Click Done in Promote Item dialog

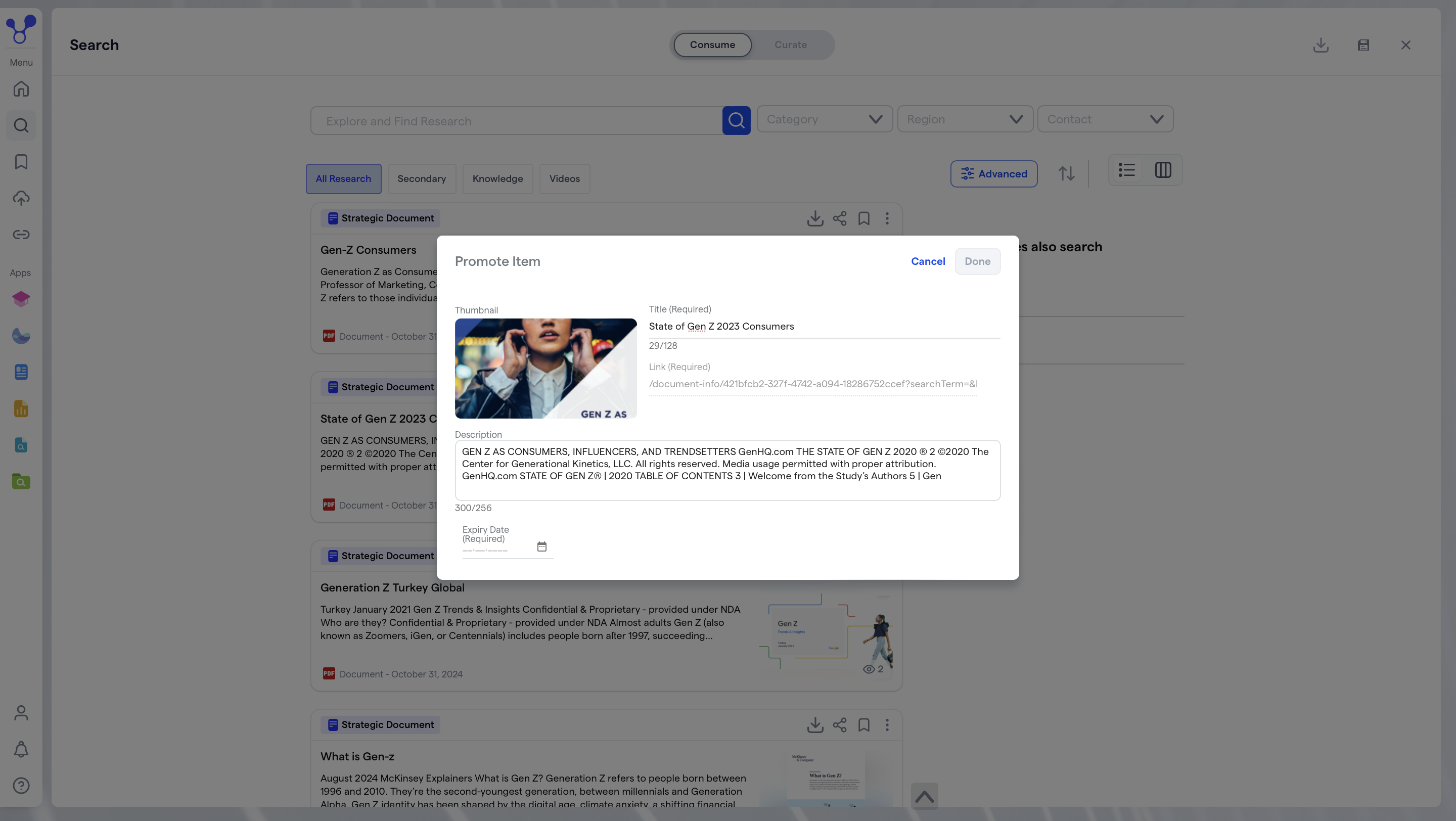click(977, 261)
